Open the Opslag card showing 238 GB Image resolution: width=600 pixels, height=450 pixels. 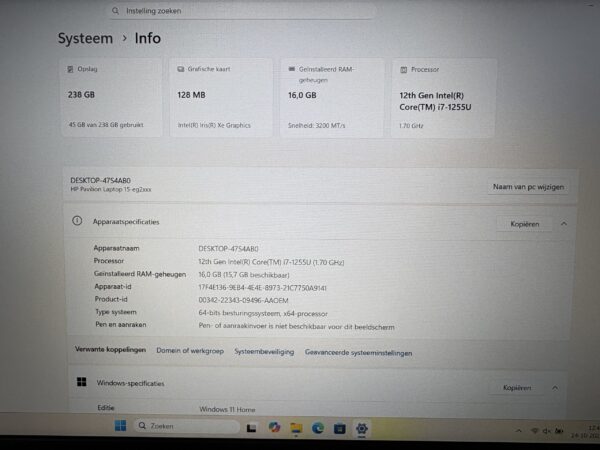pyautogui.click(x=111, y=98)
